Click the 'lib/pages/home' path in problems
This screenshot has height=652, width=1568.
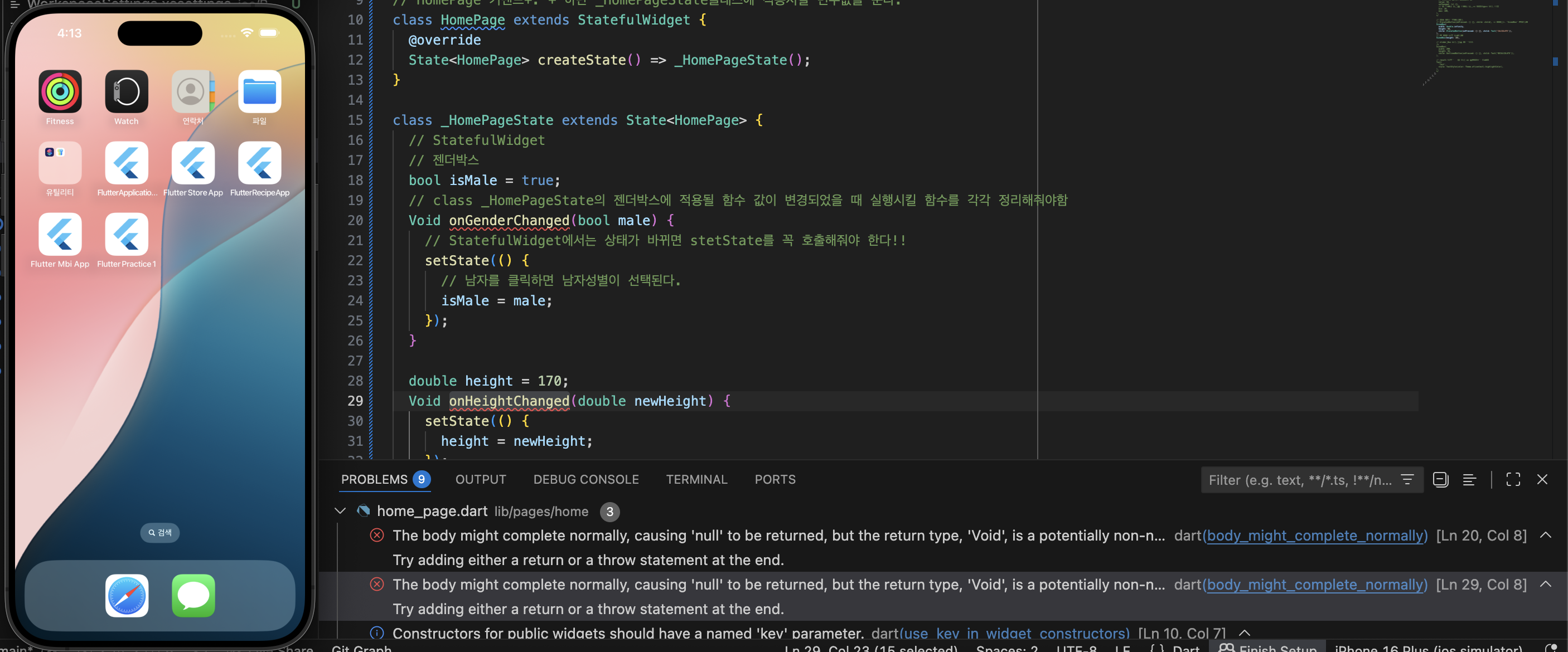click(x=541, y=512)
